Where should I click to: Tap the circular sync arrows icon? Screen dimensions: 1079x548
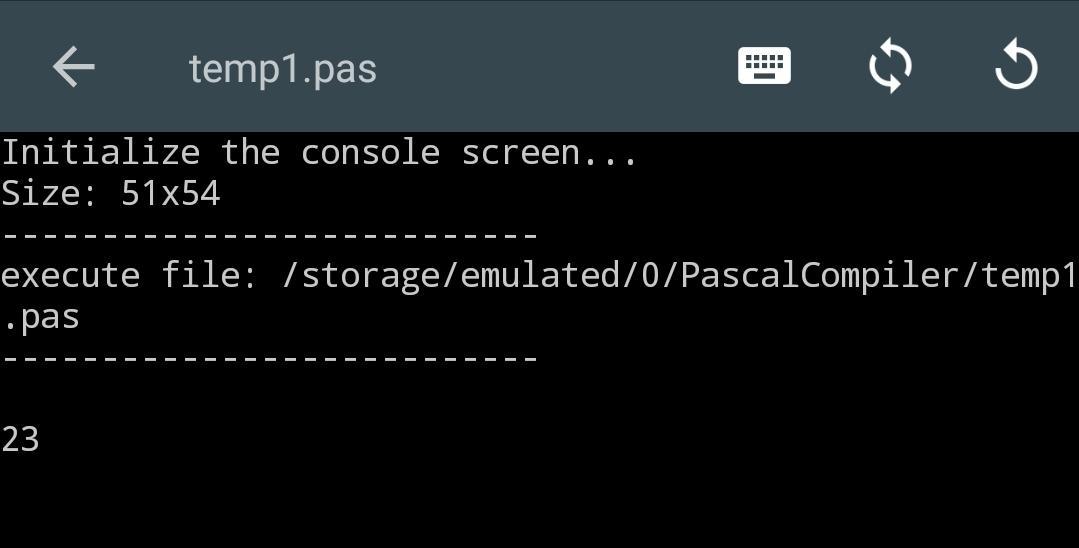890,67
